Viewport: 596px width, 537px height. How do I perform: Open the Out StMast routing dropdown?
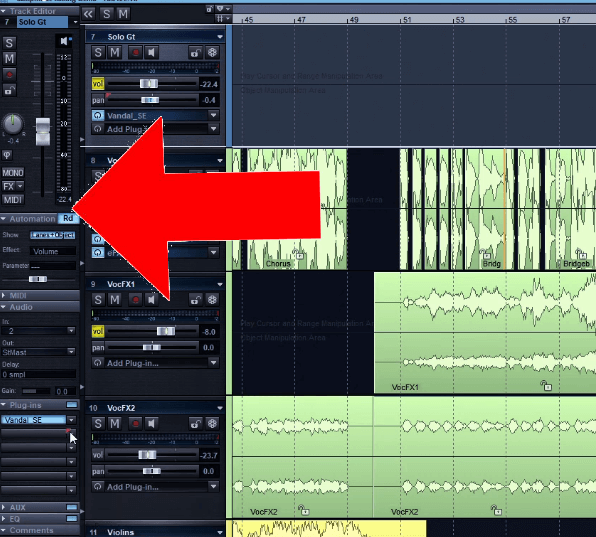click(71, 352)
